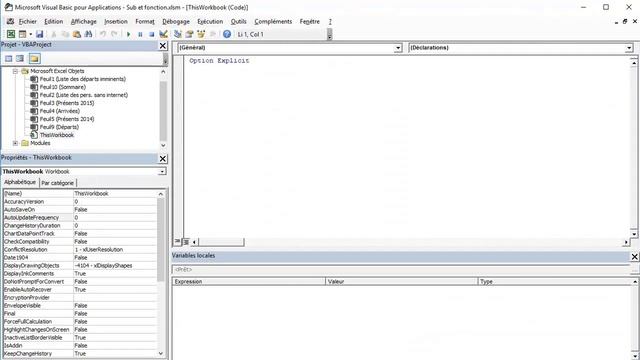
Task: Click in the code editor at Option Explicit
Action: click(219, 61)
